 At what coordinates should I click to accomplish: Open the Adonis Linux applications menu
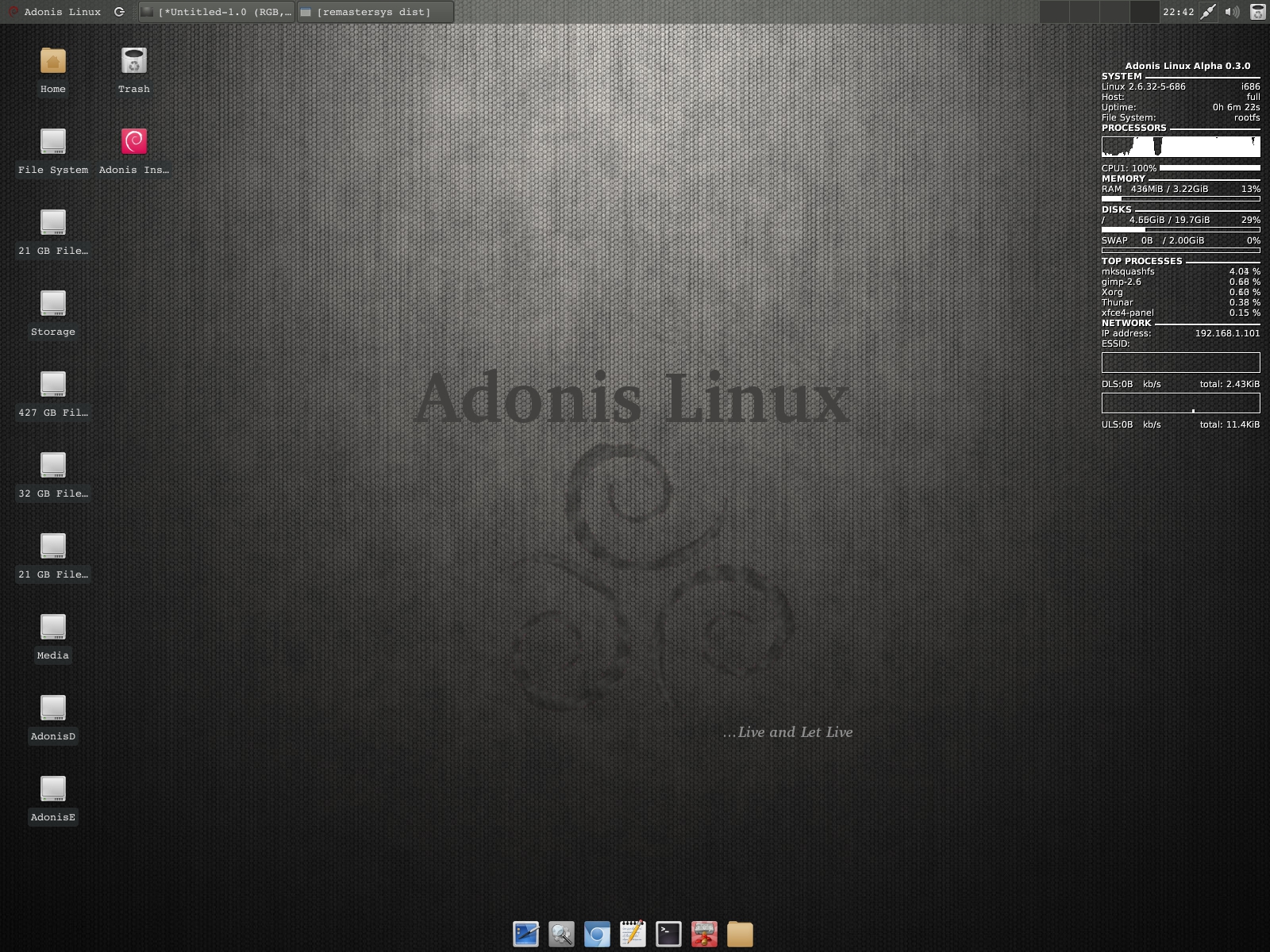54,12
